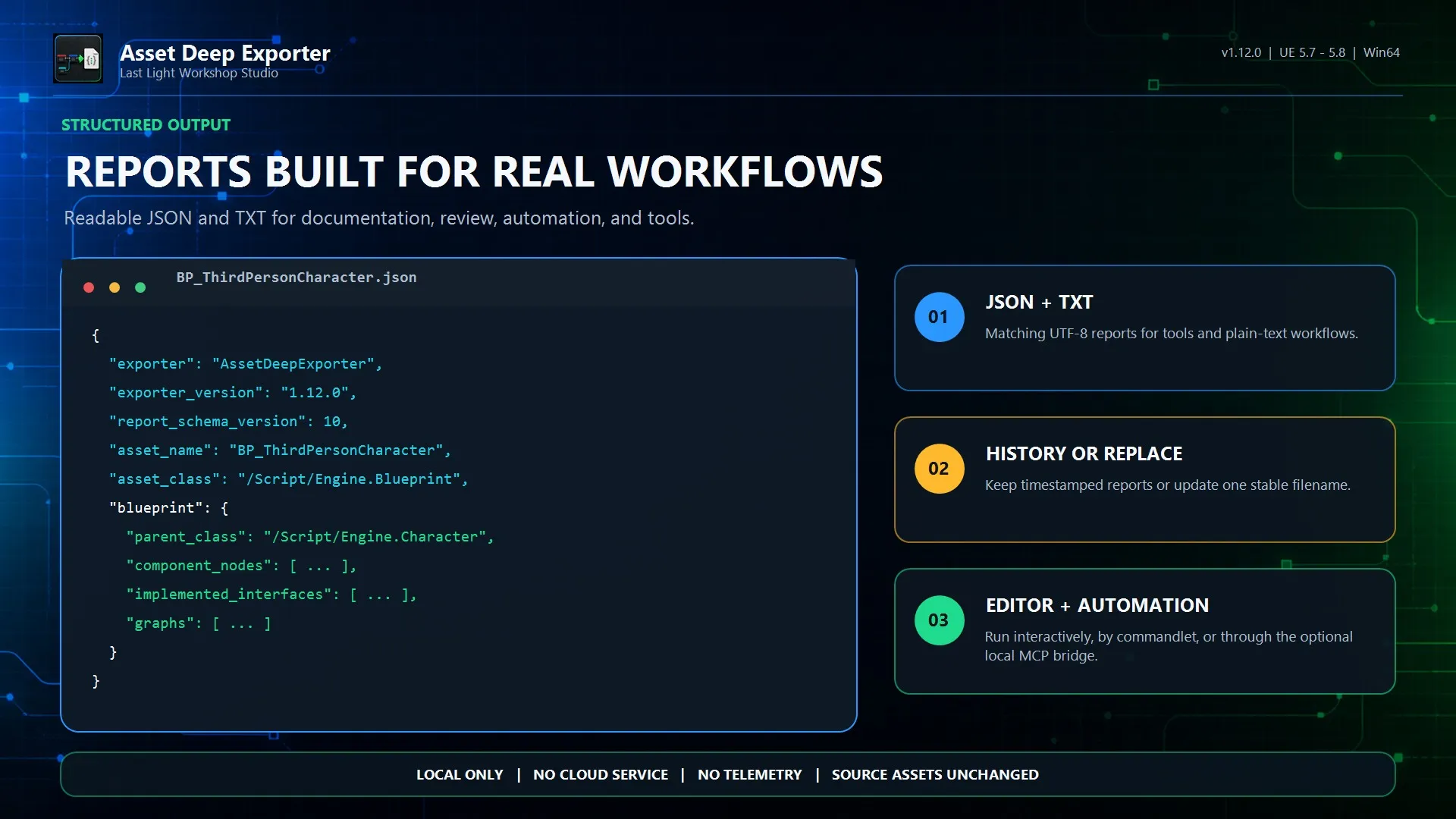Click the JSON + TXT card title
Screen dimensions: 1456x819
[x=1039, y=302]
